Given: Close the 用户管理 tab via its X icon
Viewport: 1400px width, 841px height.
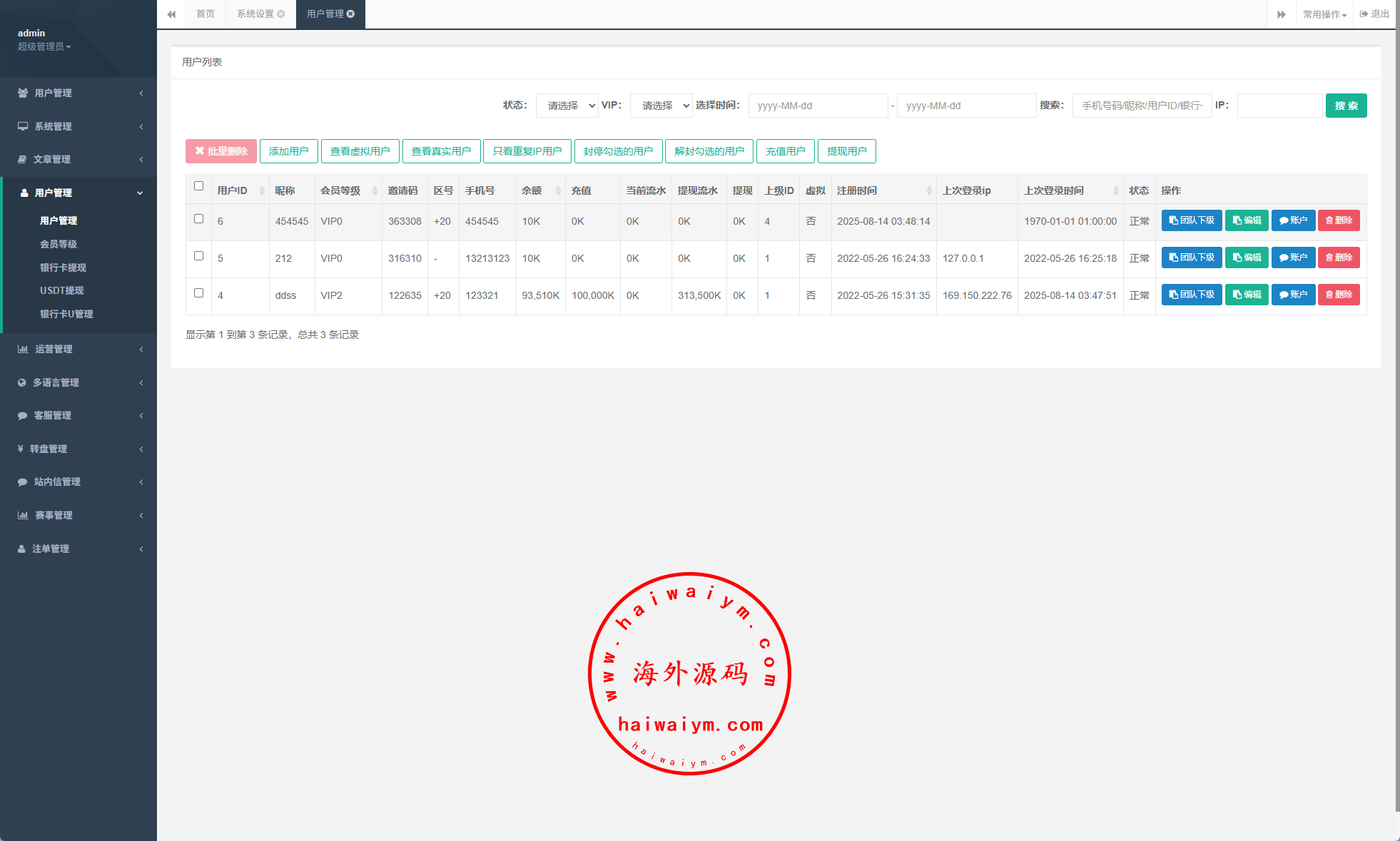Looking at the screenshot, I should (x=351, y=14).
